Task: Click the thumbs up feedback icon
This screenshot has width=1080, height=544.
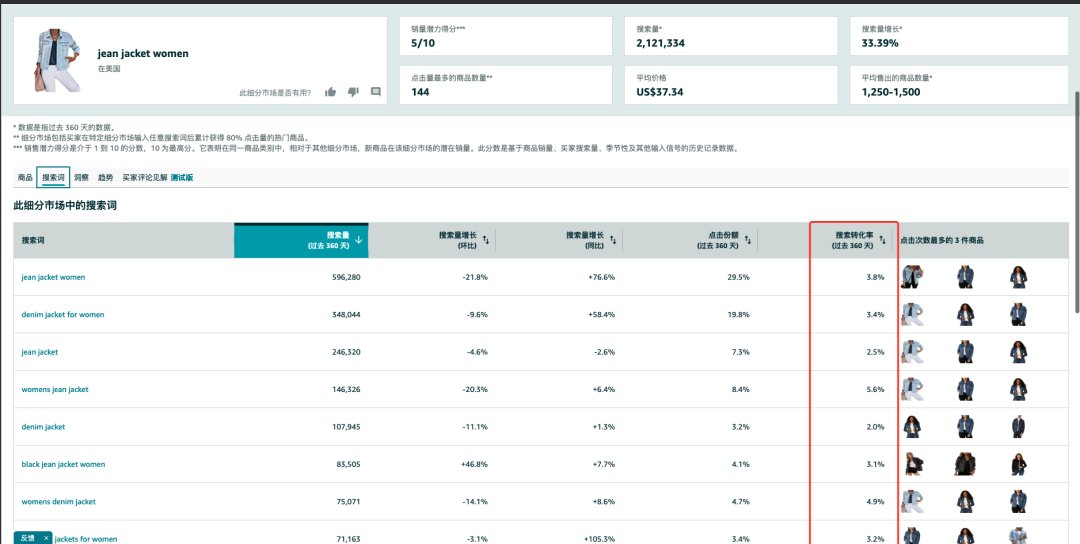Action: [331, 92]
